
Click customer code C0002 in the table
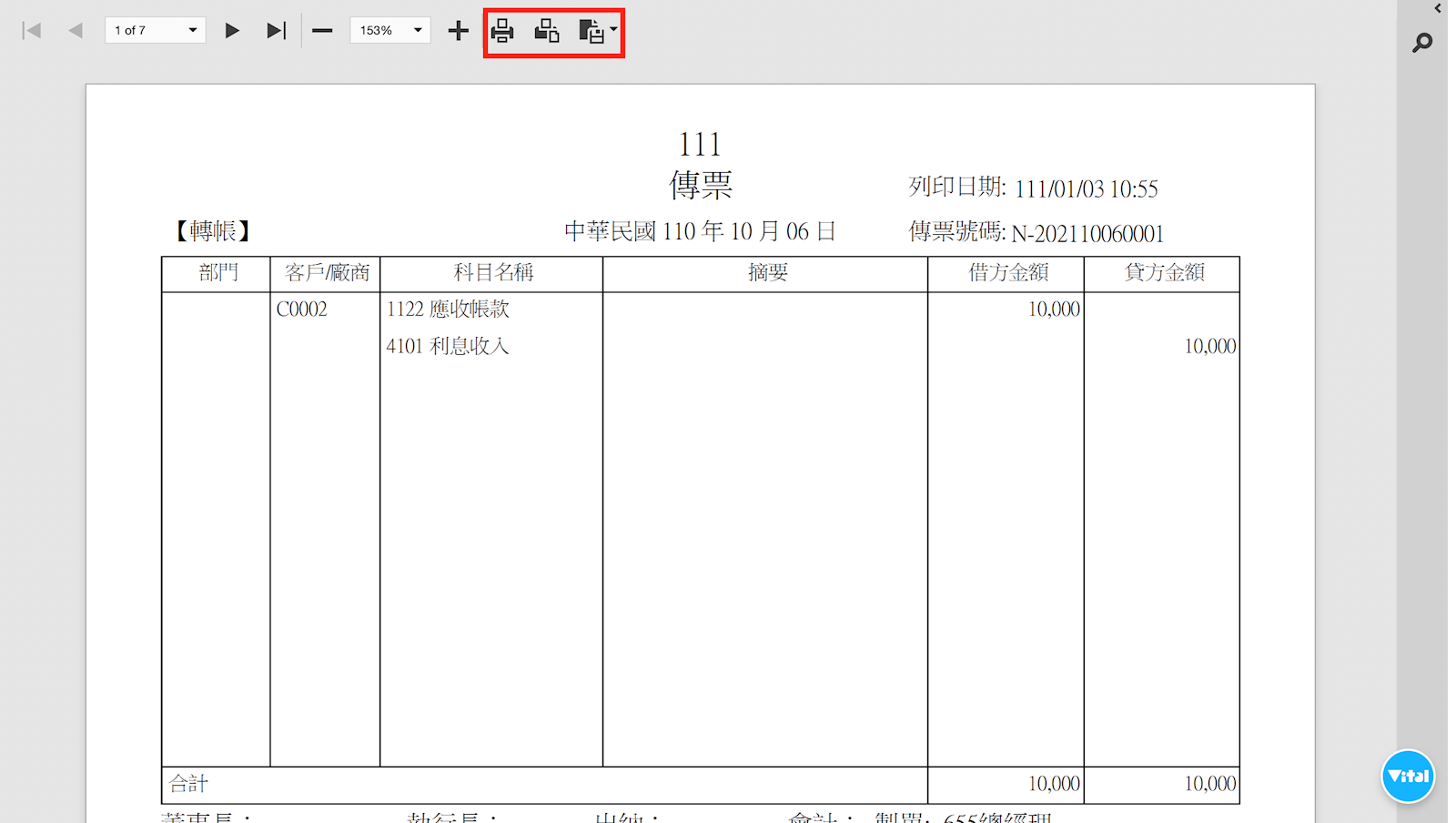tap(301, 310)
